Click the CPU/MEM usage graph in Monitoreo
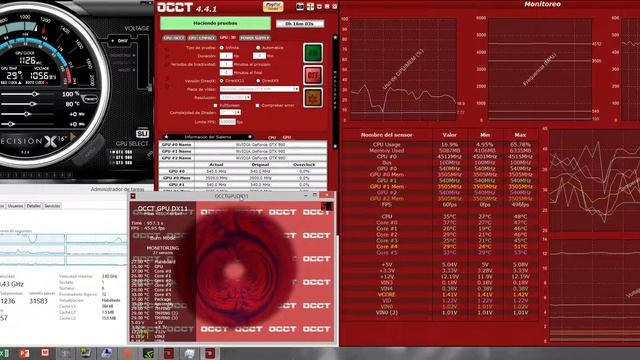The width and height of the screenshot is (640, 360). (403, 69)
